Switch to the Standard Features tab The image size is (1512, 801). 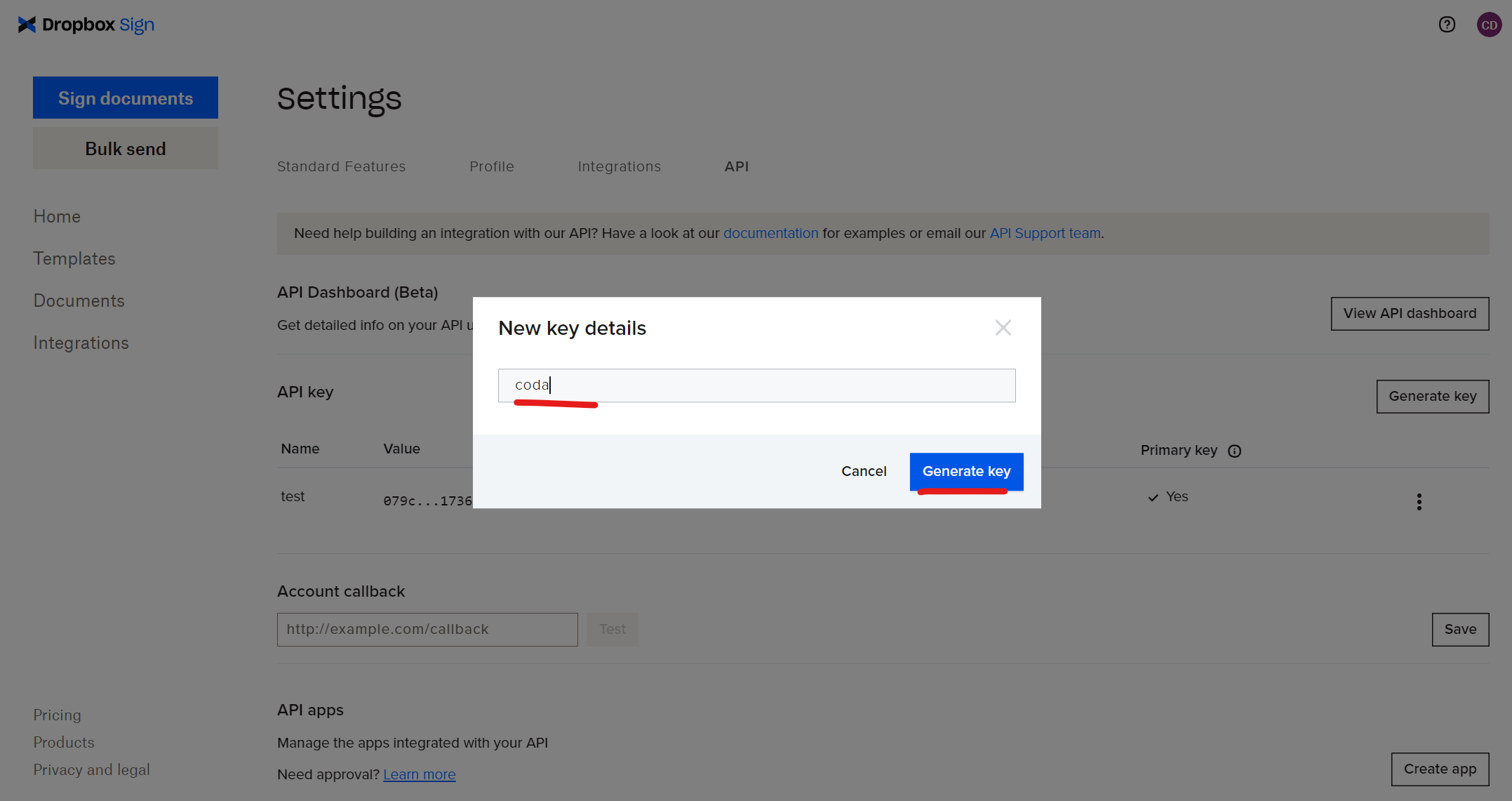coord(341,166)
